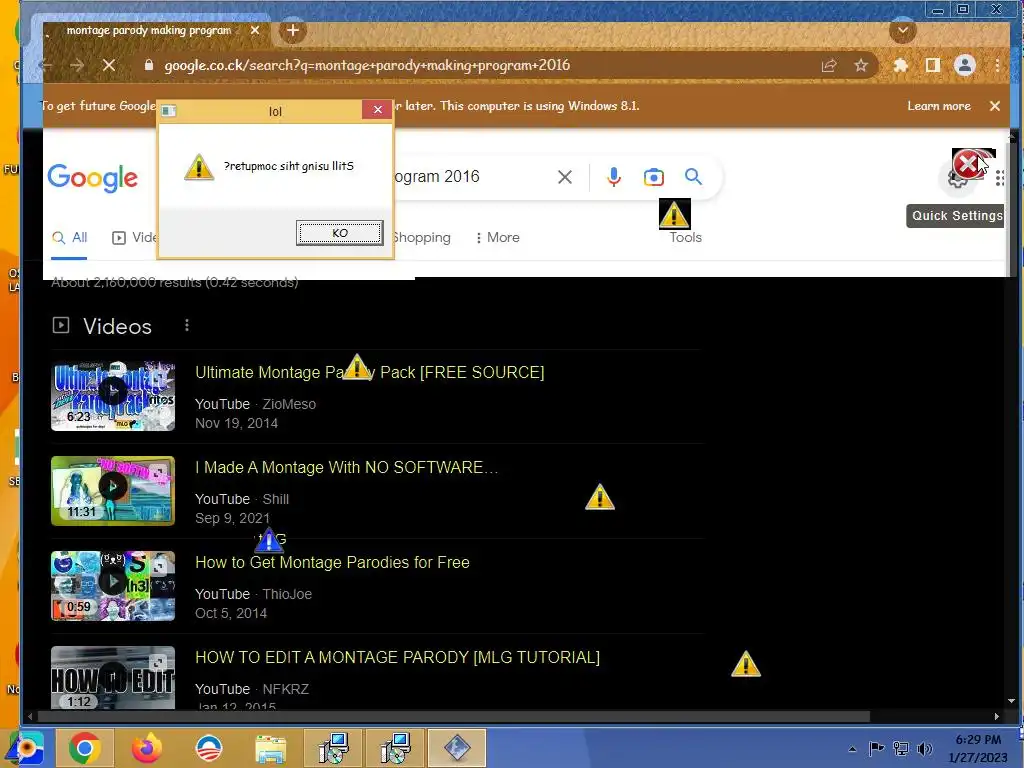This screenshot has width=1024, height=768.
Task: Click the Windows Start button on the taskbar
Action: coord(26,748)
